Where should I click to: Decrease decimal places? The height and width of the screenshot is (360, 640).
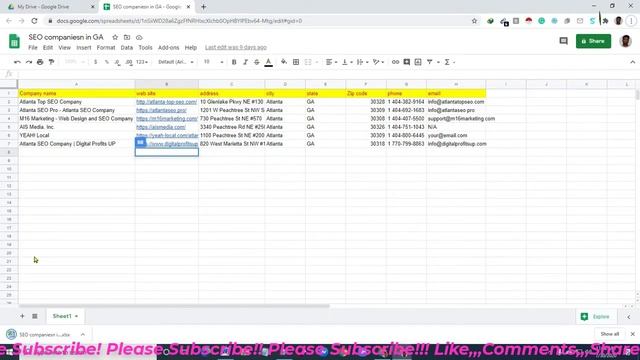118,62
